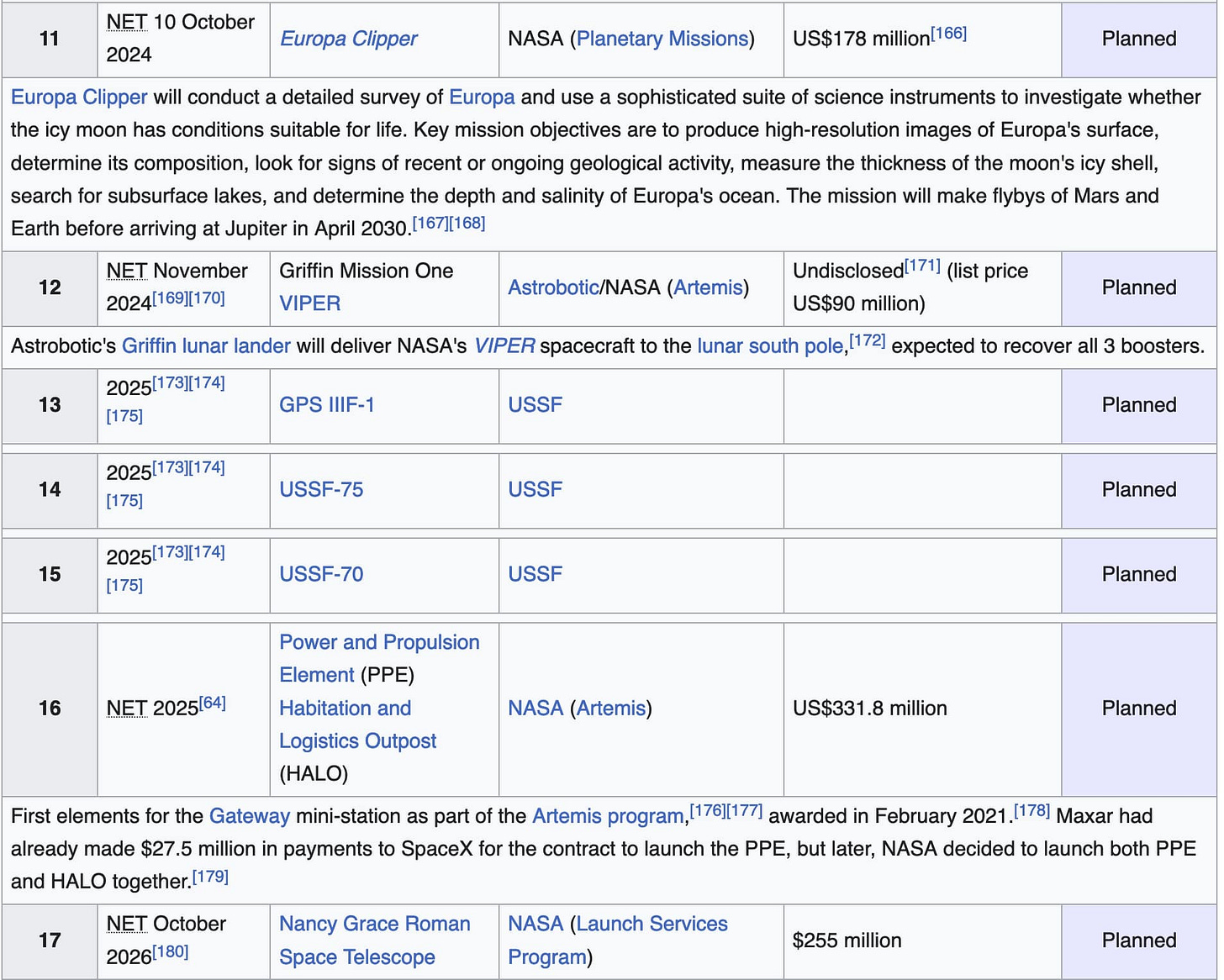Open the USSF-70 payload link
Screen dimensions: 1224x980
tap(321, 575)
